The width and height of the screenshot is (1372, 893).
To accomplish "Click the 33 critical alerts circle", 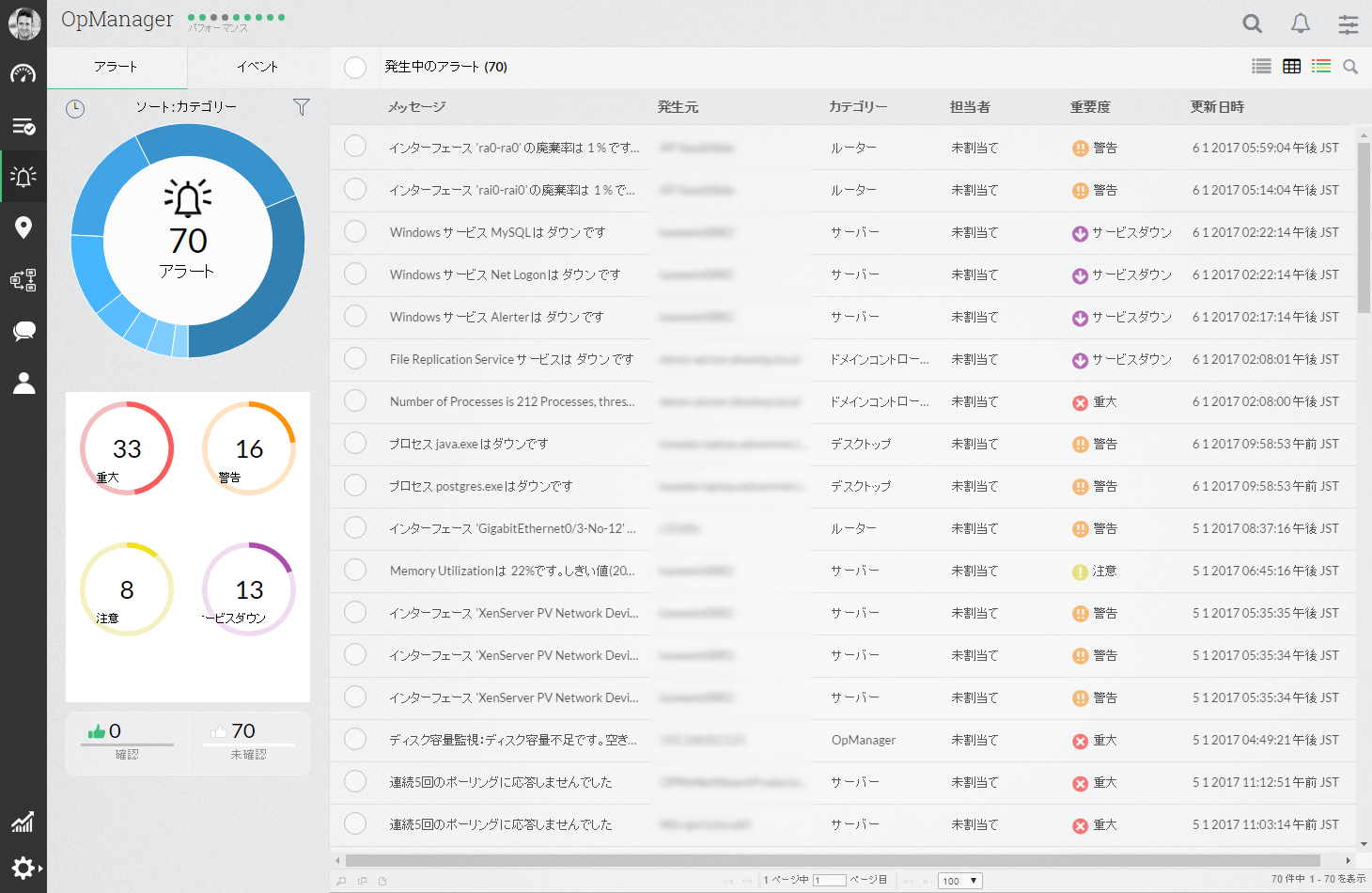I will 127,448.
